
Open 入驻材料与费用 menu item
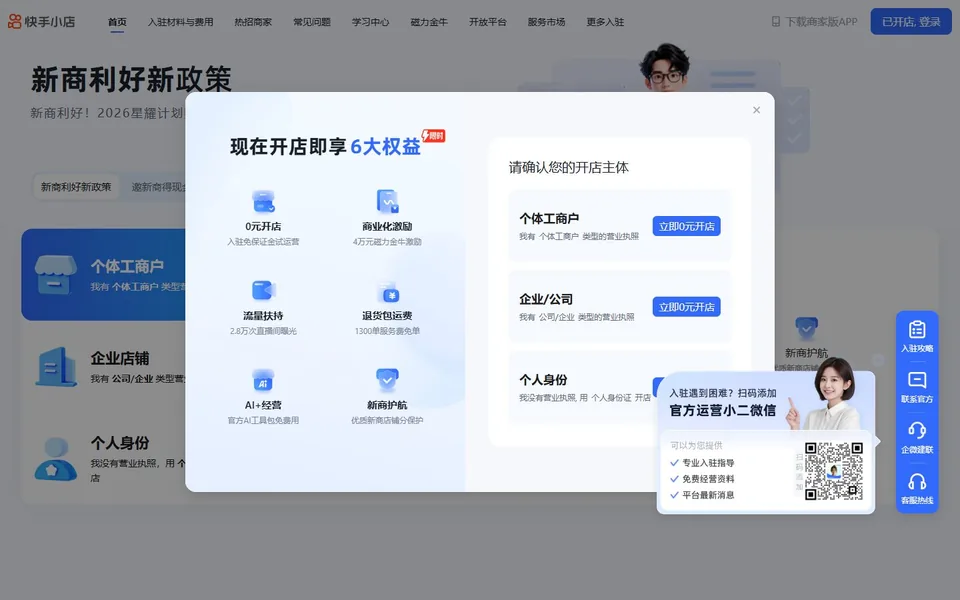(181, 22)
